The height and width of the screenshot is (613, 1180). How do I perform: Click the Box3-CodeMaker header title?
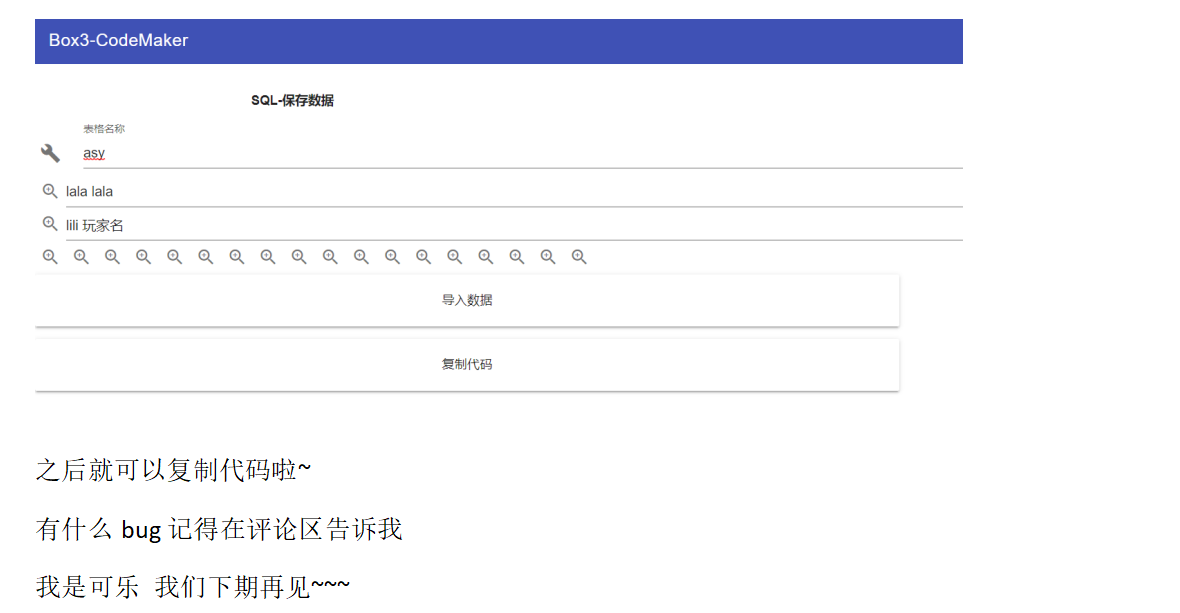(x=118, y=41)
